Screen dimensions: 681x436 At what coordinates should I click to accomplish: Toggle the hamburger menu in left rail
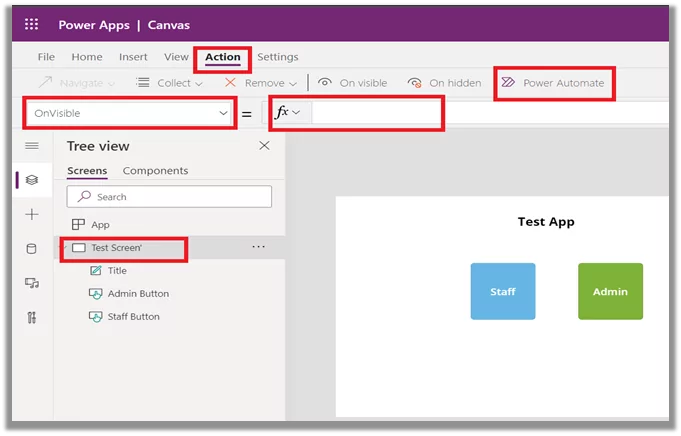[x=32, y=146]
